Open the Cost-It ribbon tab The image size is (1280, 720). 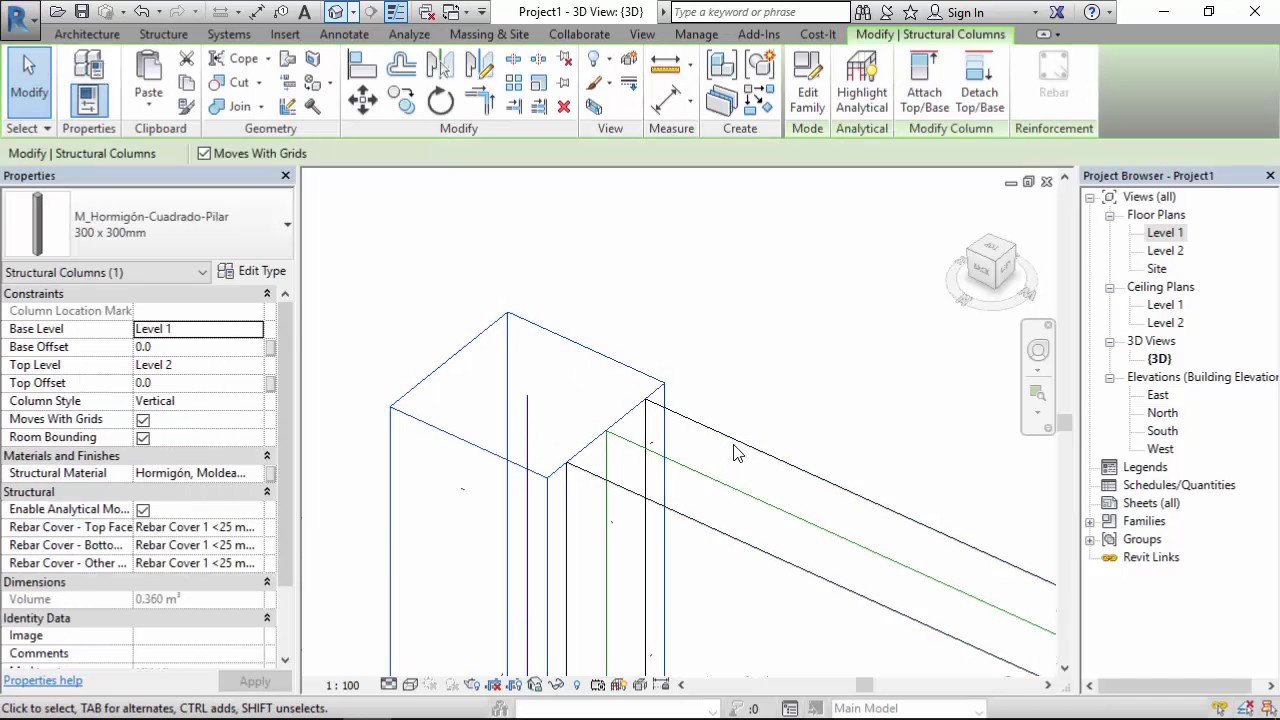[x=818, y=34]
